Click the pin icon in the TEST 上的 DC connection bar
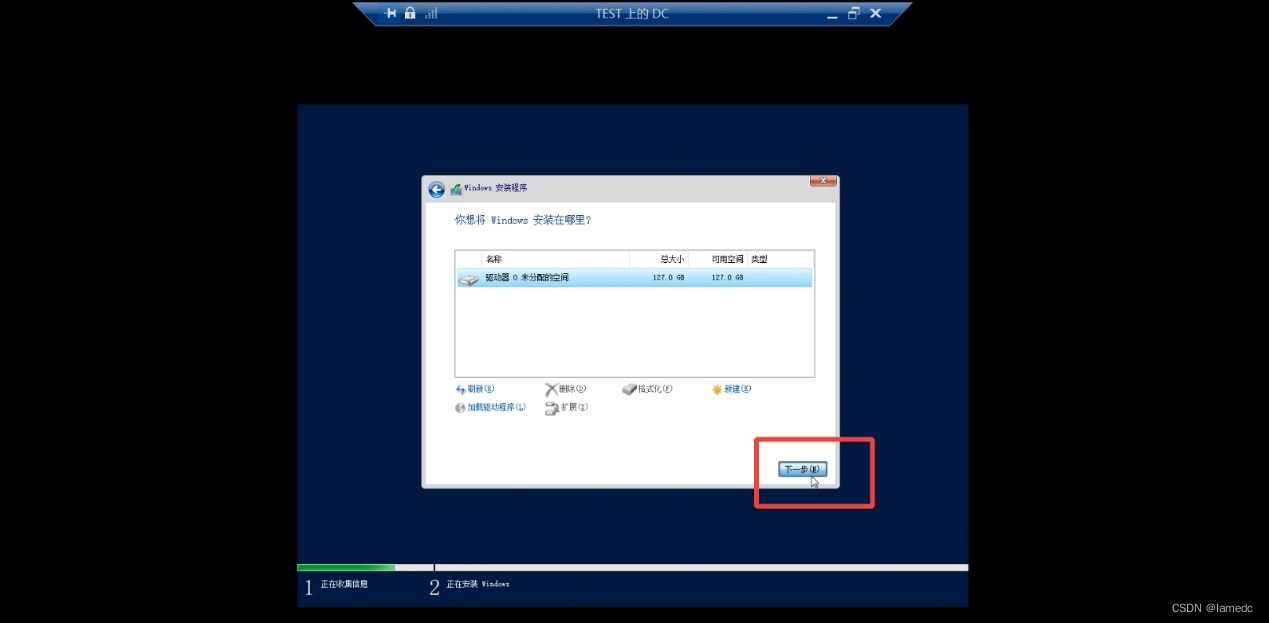Image resolution: width=1269 pixels, height=623 pixels. (391, 13)
